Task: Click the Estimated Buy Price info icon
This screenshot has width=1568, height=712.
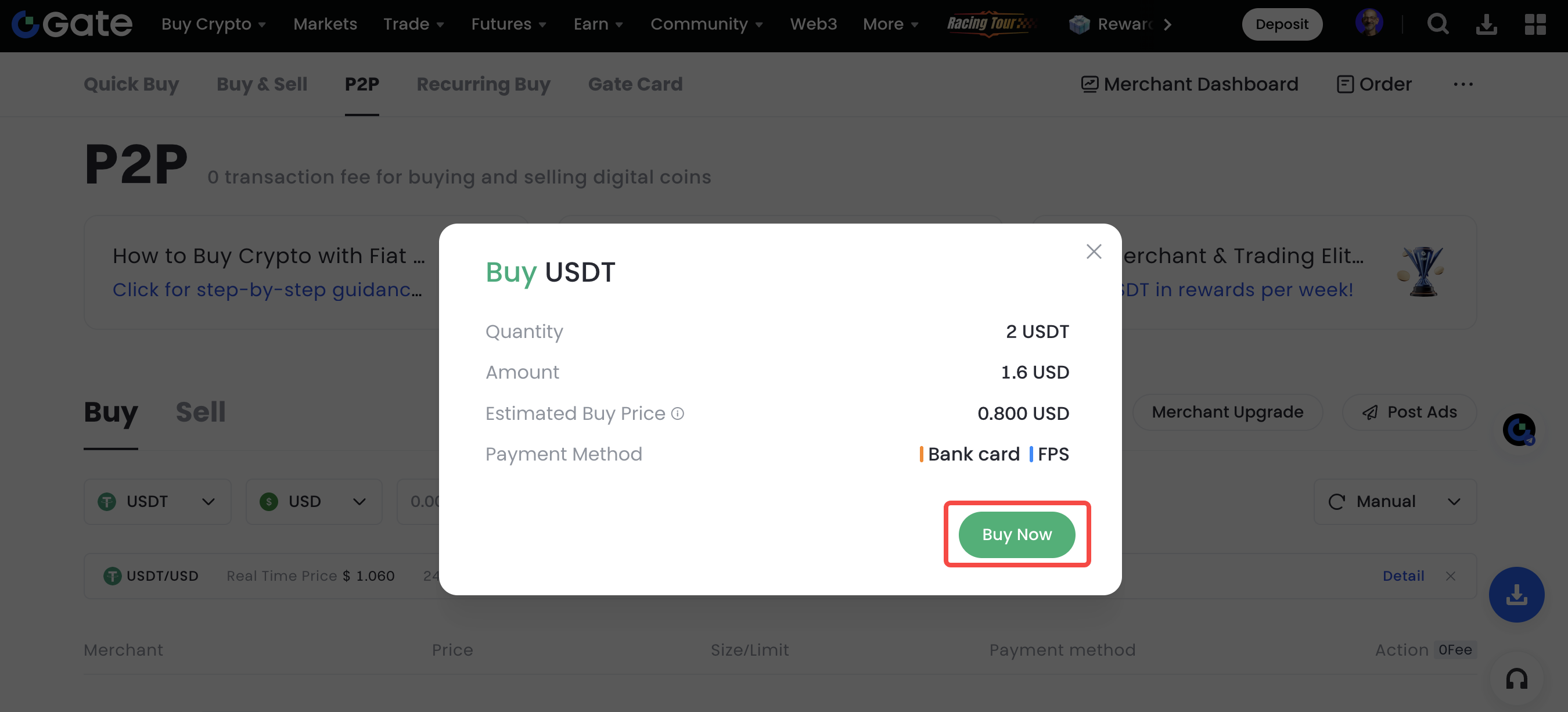Action: point(678,414)
